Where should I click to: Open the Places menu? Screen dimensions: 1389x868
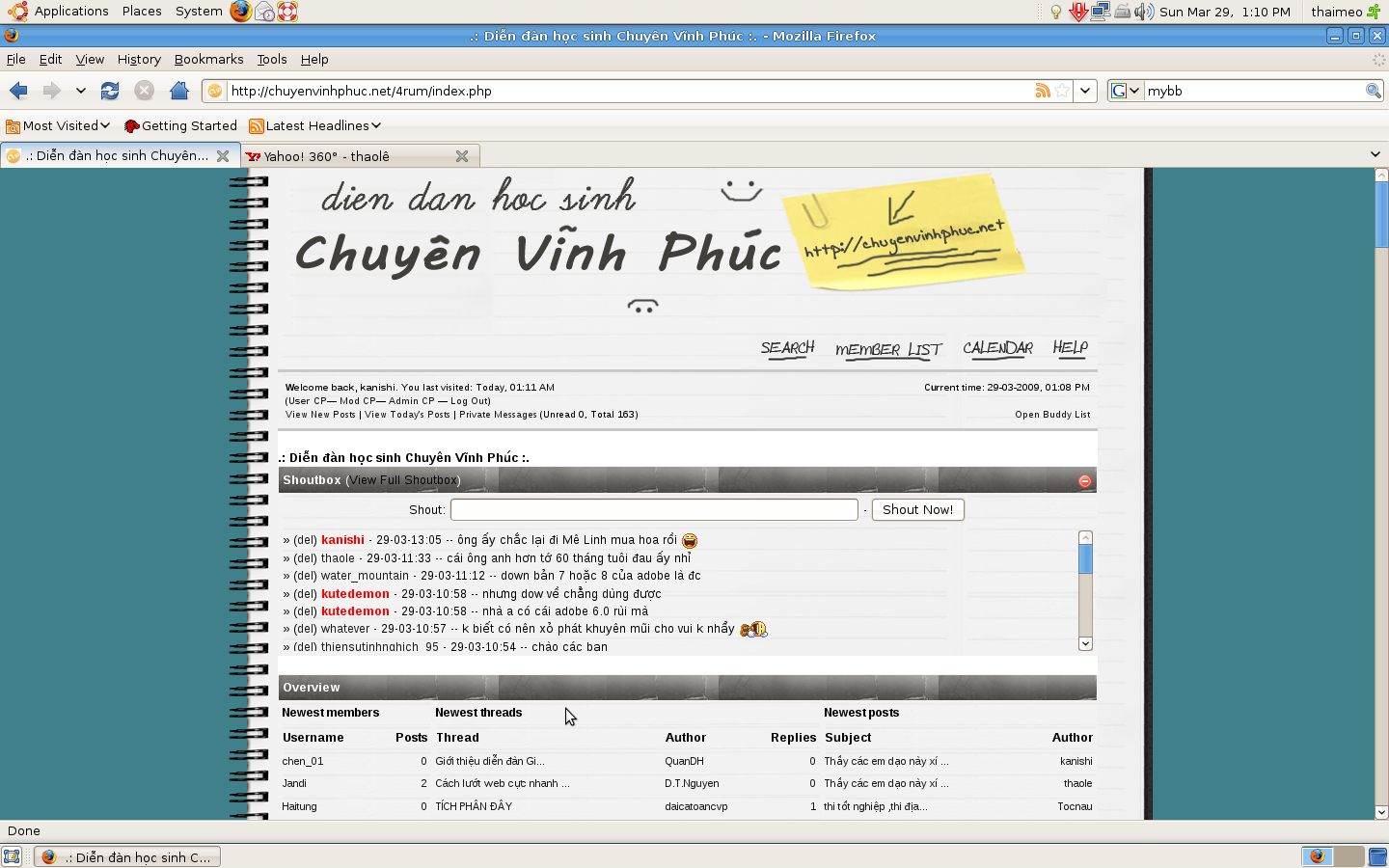(x=142, y=12)
